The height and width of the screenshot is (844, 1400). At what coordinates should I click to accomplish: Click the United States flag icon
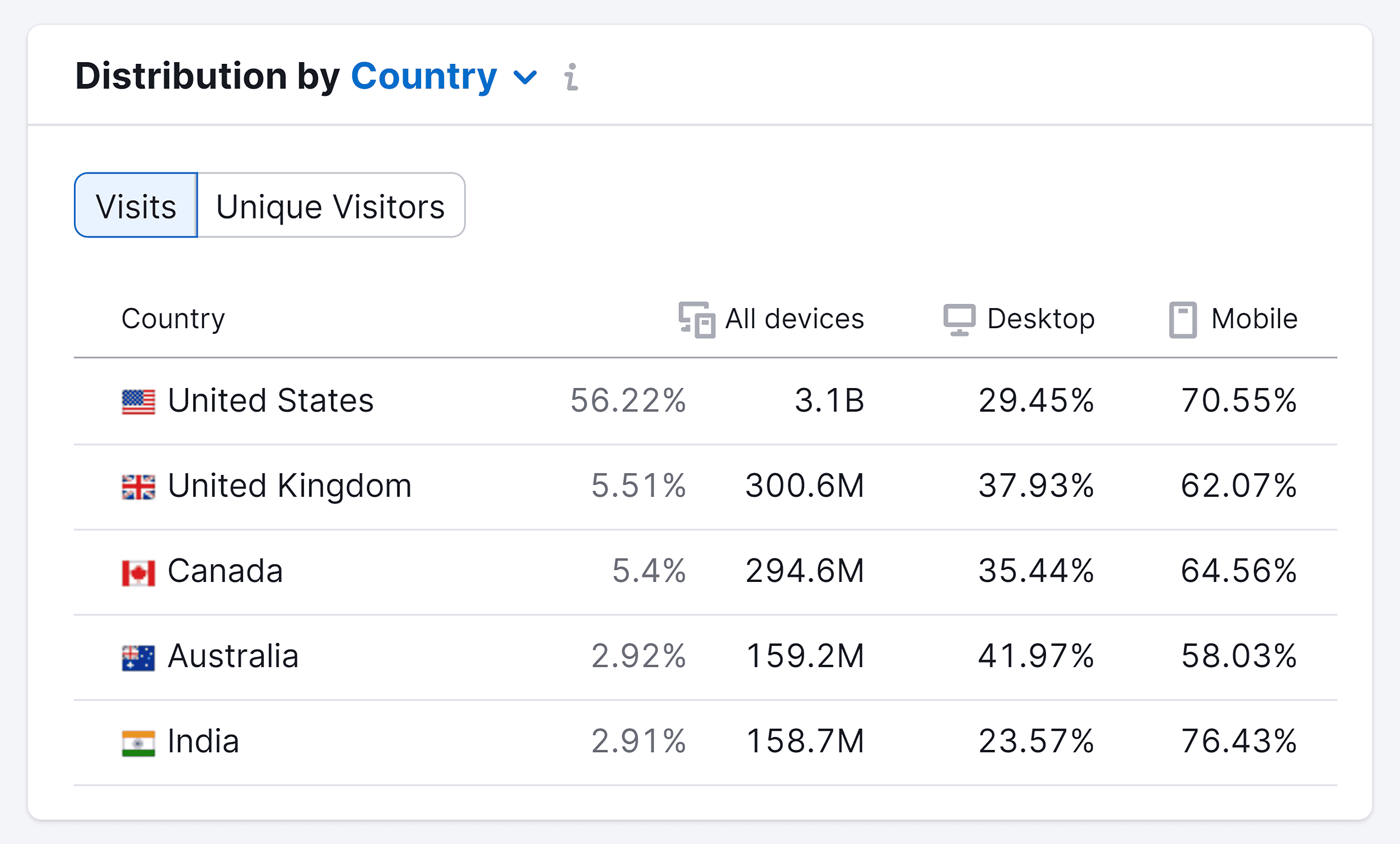click(138, 402)
